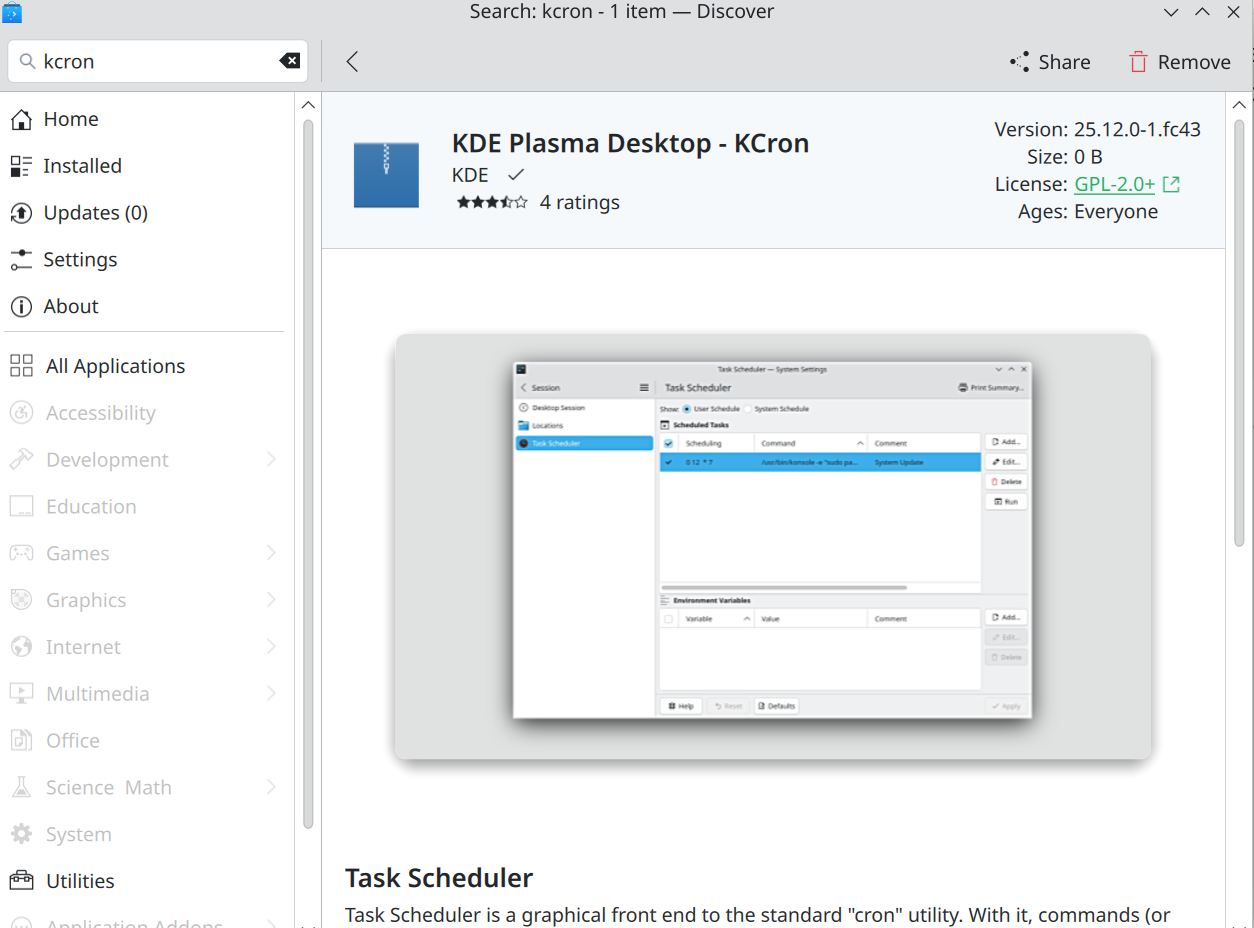Click the Share icon in toolbar
Screen dimensions: 1254x928
(1020, 62)
